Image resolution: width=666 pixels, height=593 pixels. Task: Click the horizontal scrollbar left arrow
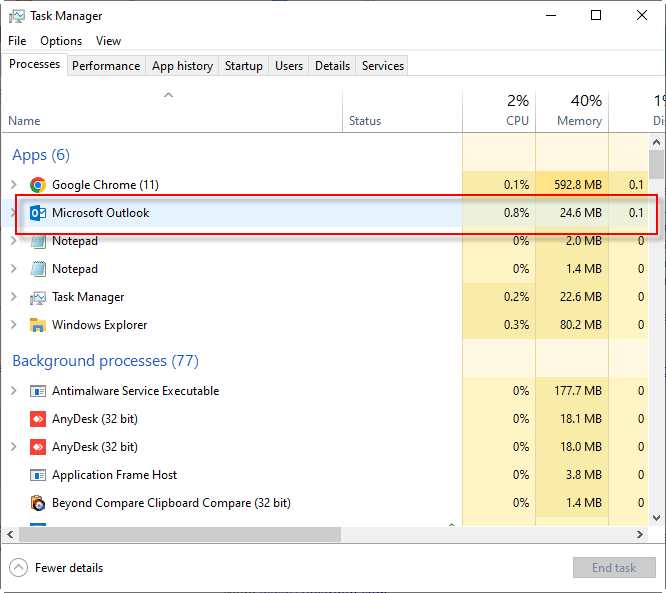[x=10, y=534]
